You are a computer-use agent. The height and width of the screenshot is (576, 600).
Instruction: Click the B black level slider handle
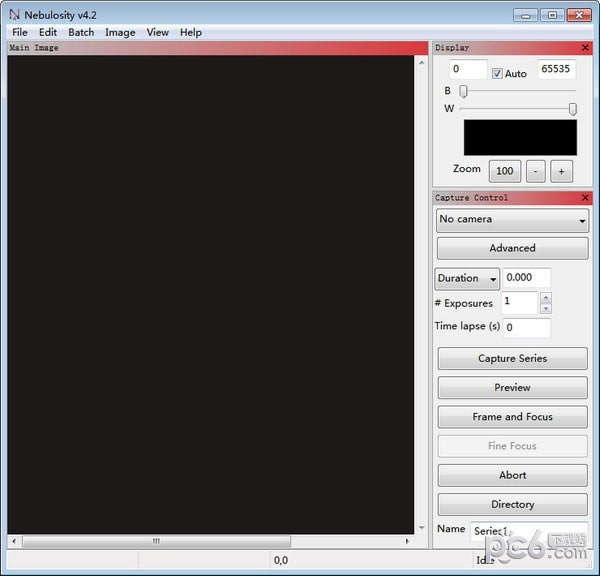coord(463,91)
